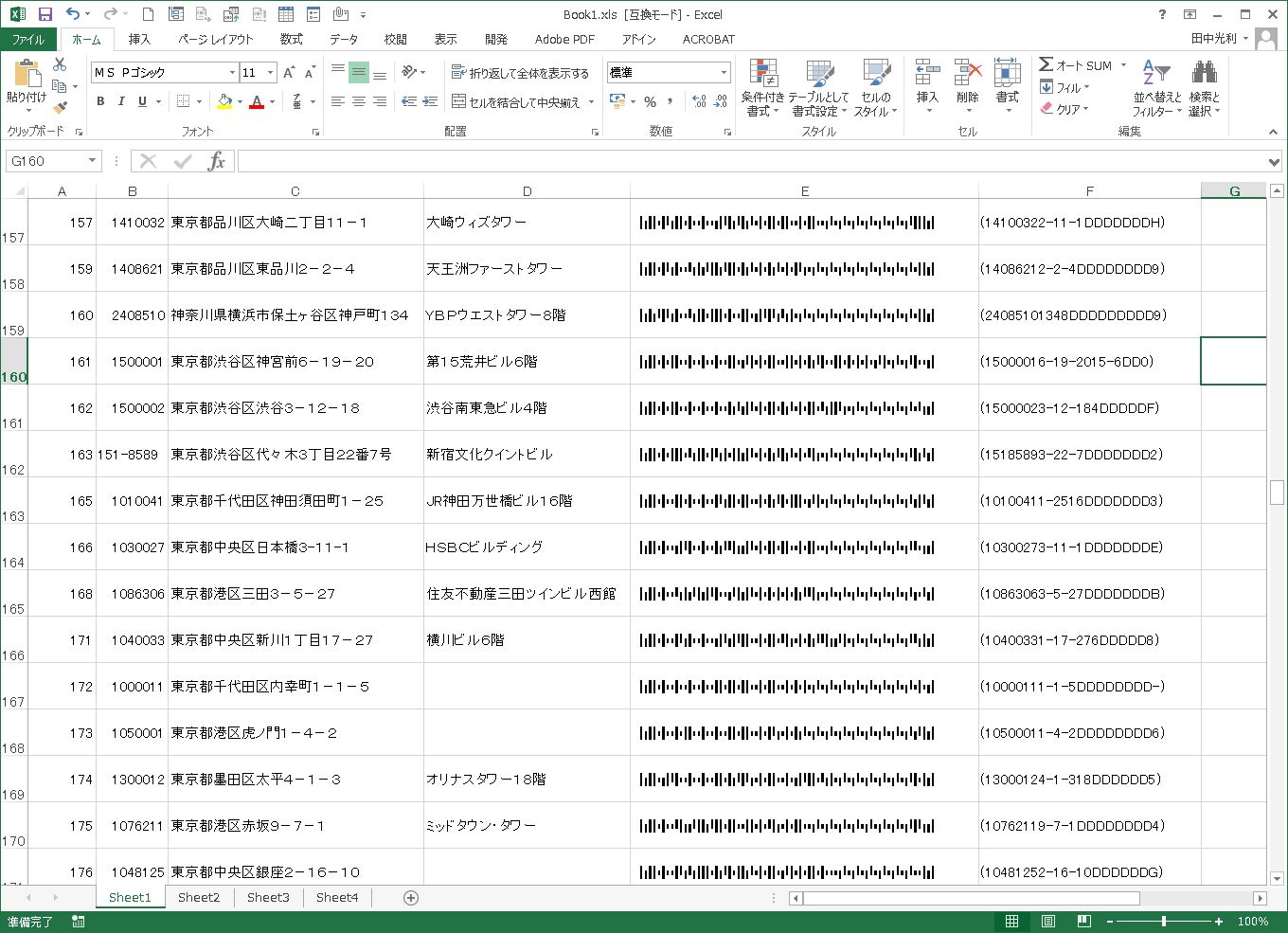Decrease the cell indent
The image size is (1288, 933).
tap(409, 101)
